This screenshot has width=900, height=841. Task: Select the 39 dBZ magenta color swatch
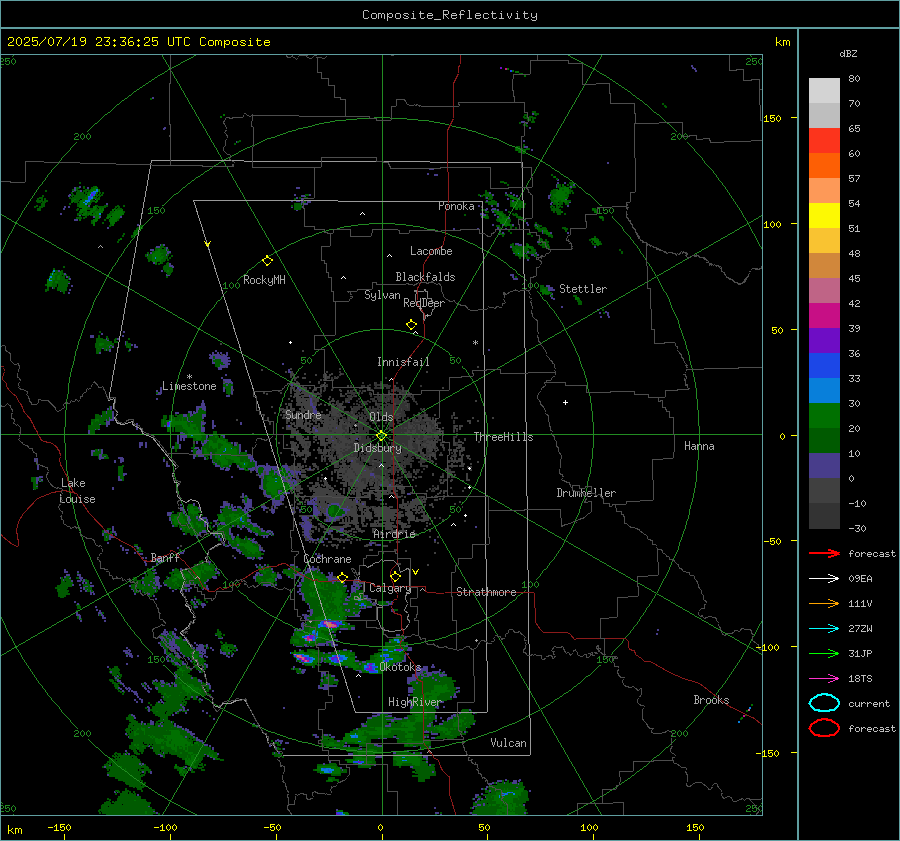tap(824, 315)
